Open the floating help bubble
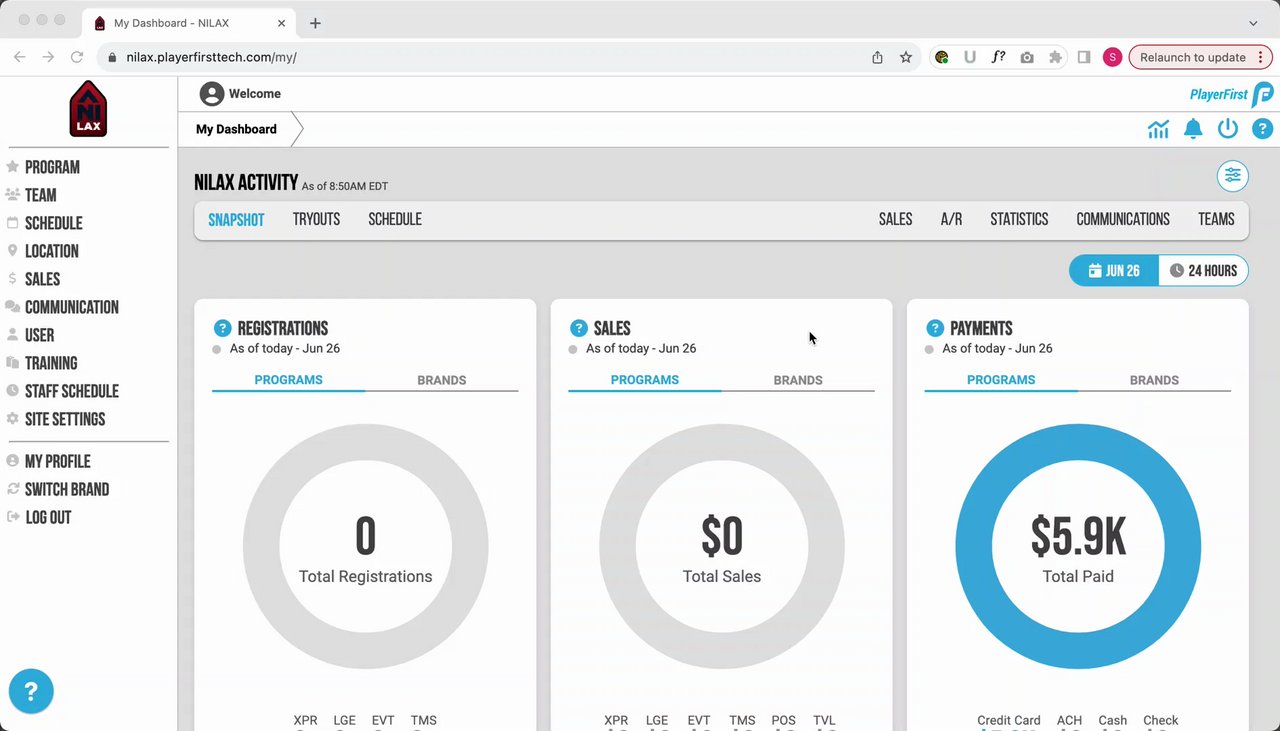Image resolution: width=1280 pixels, height=731 pixels. [31, 691]
